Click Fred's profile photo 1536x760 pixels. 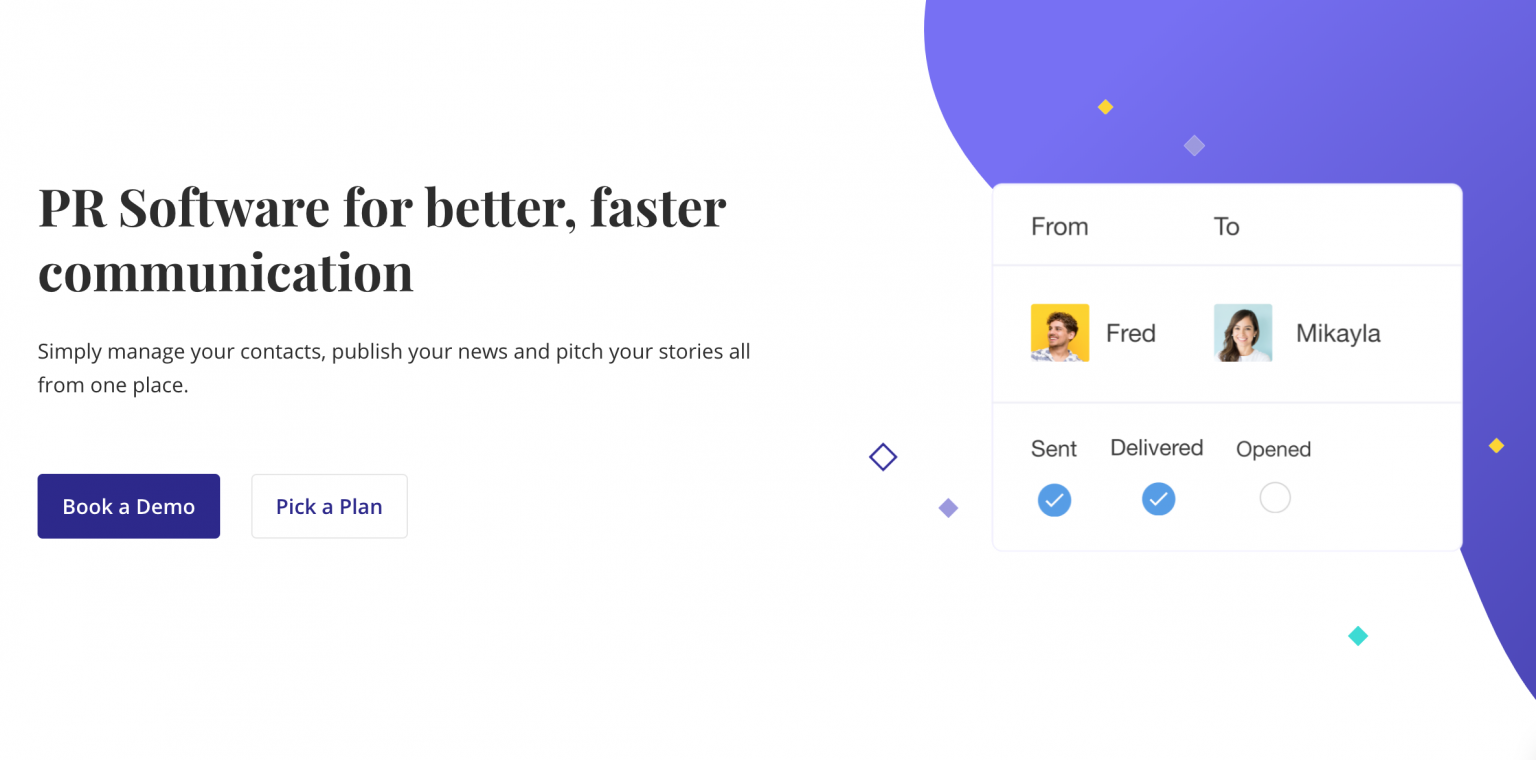coord(1059,332)
